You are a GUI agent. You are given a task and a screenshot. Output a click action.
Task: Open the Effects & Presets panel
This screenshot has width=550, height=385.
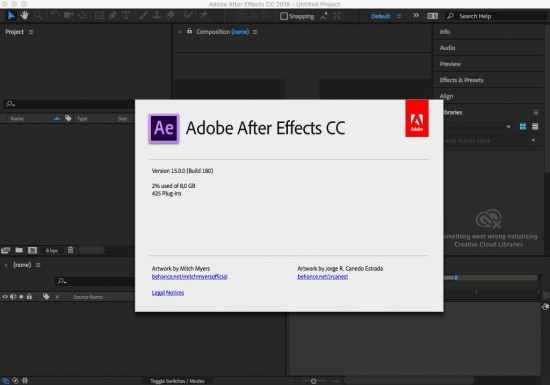462,80
